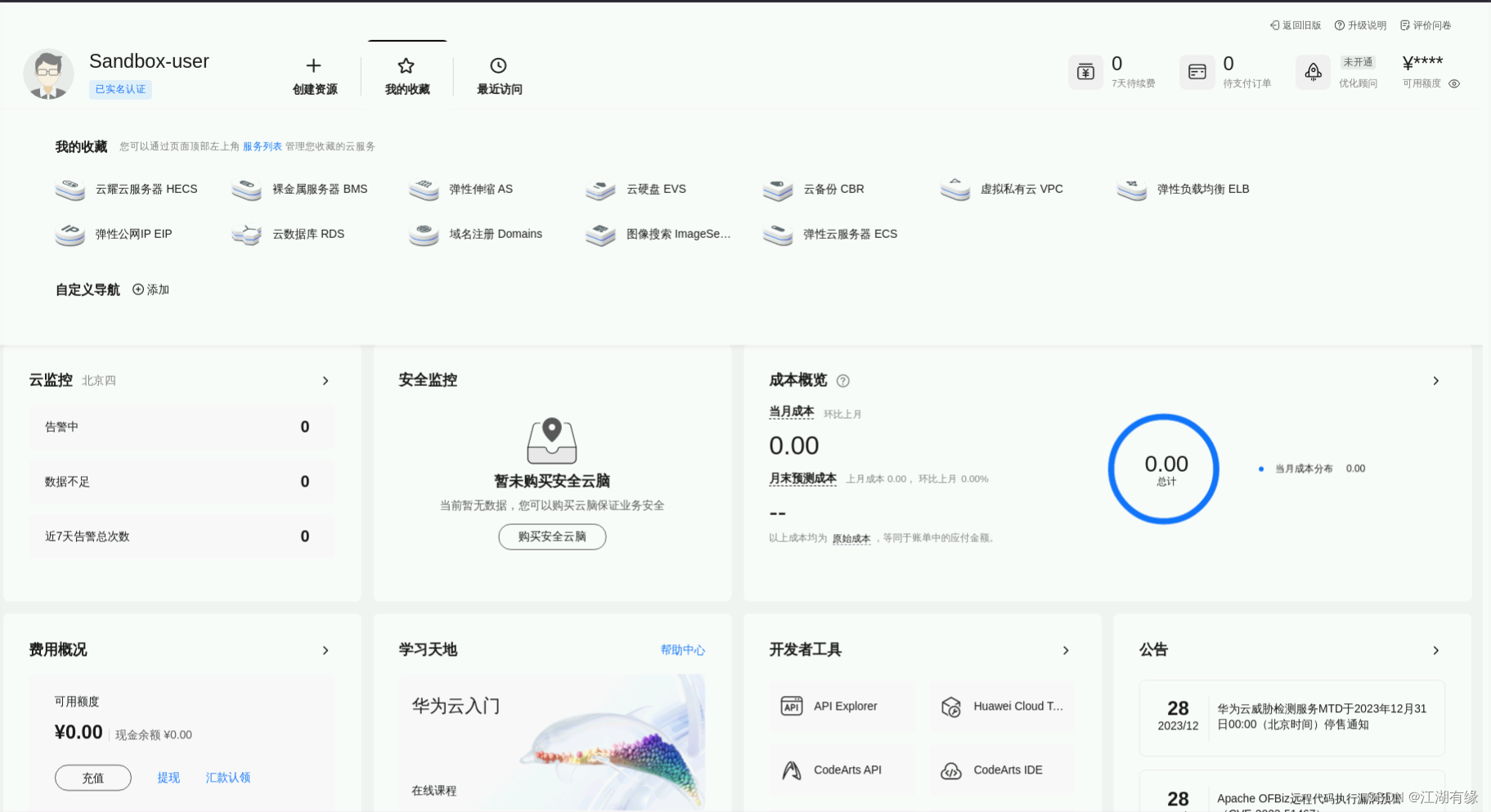Viewport: 1491px width, 812px height.
Task: Click the 近7天告警总次数 row
Action: tap(182, 536)
